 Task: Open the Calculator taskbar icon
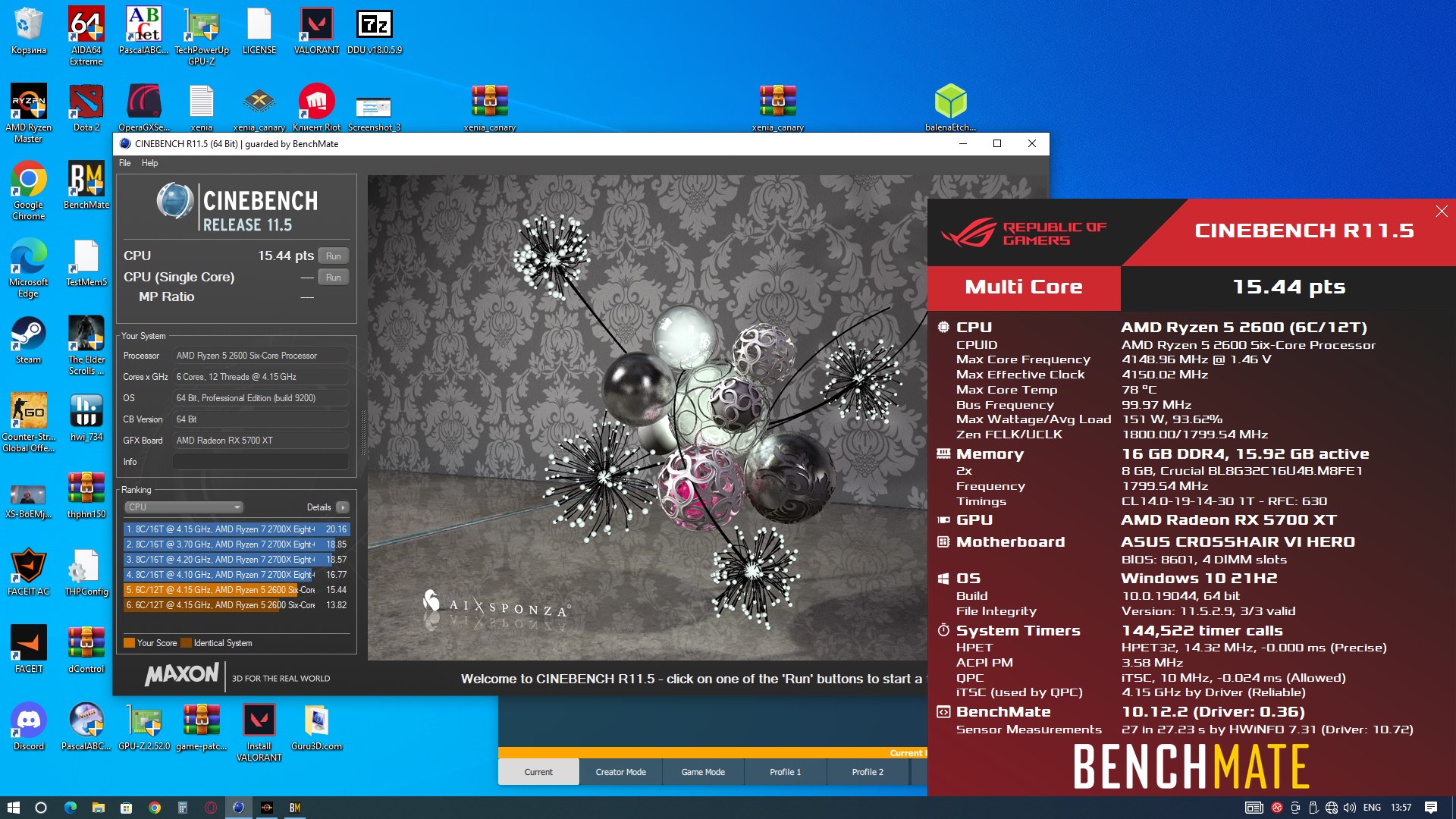[x=182, y=808]
